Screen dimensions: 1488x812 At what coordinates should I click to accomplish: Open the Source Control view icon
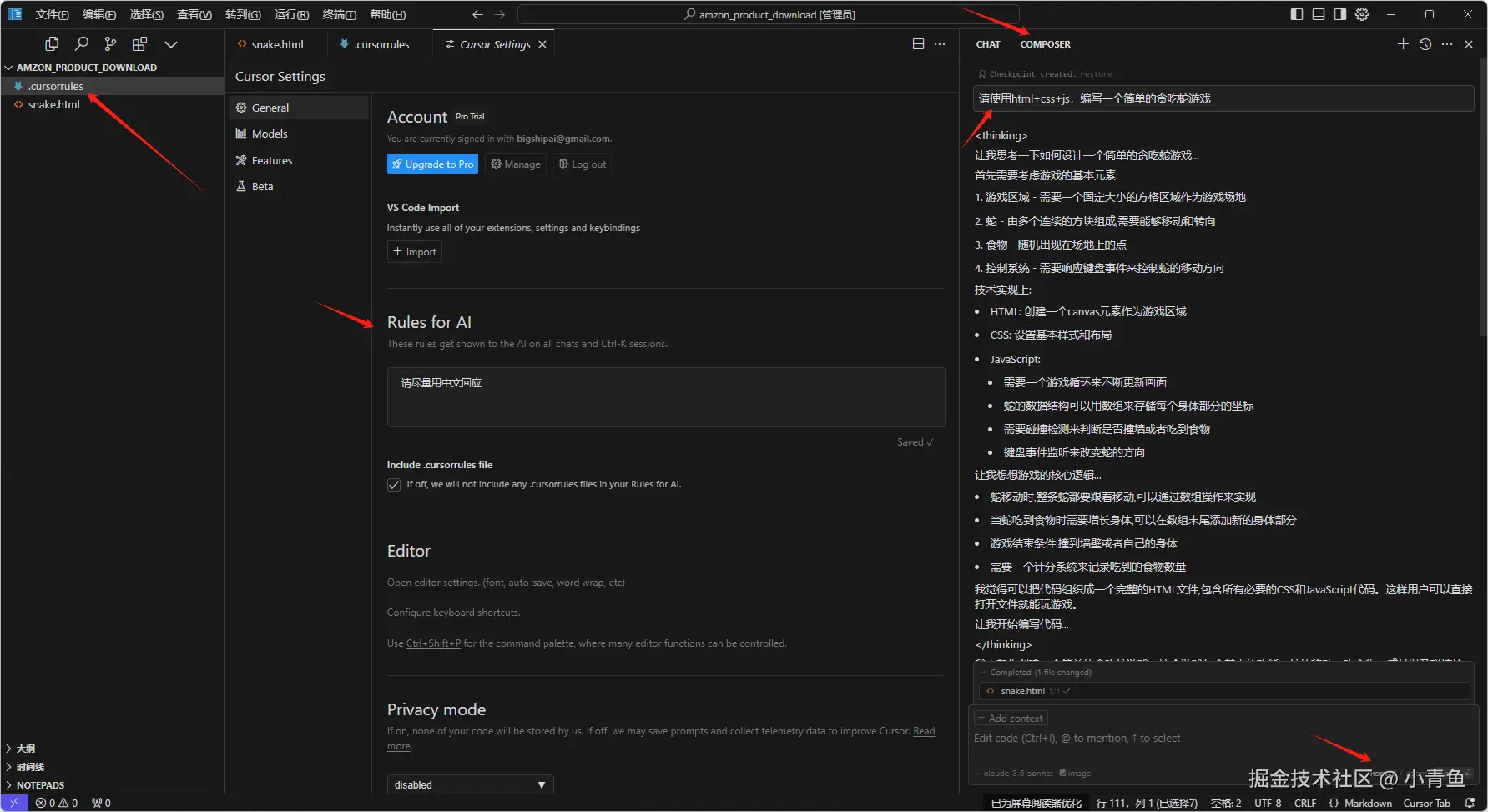(110, 44)
